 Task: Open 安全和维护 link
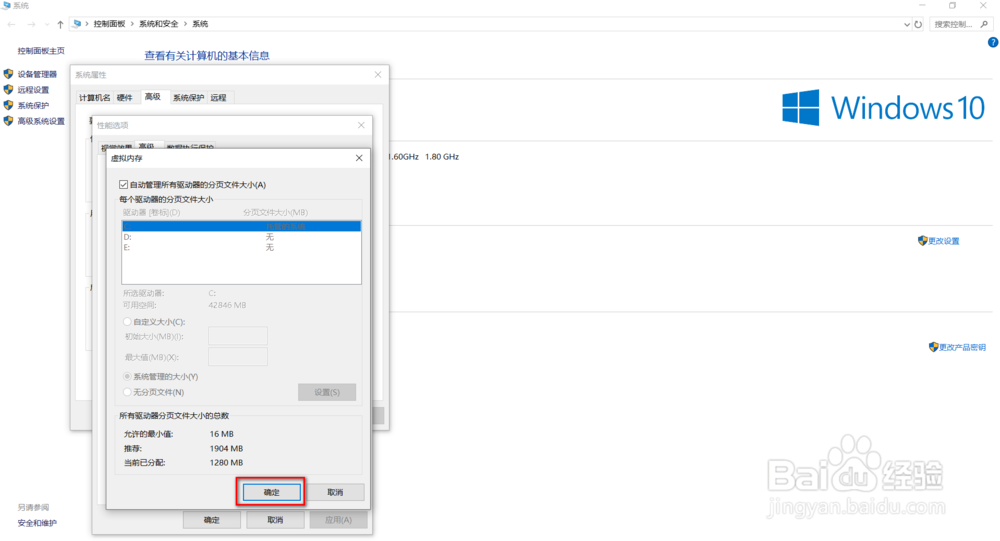[x=37, y=523]
